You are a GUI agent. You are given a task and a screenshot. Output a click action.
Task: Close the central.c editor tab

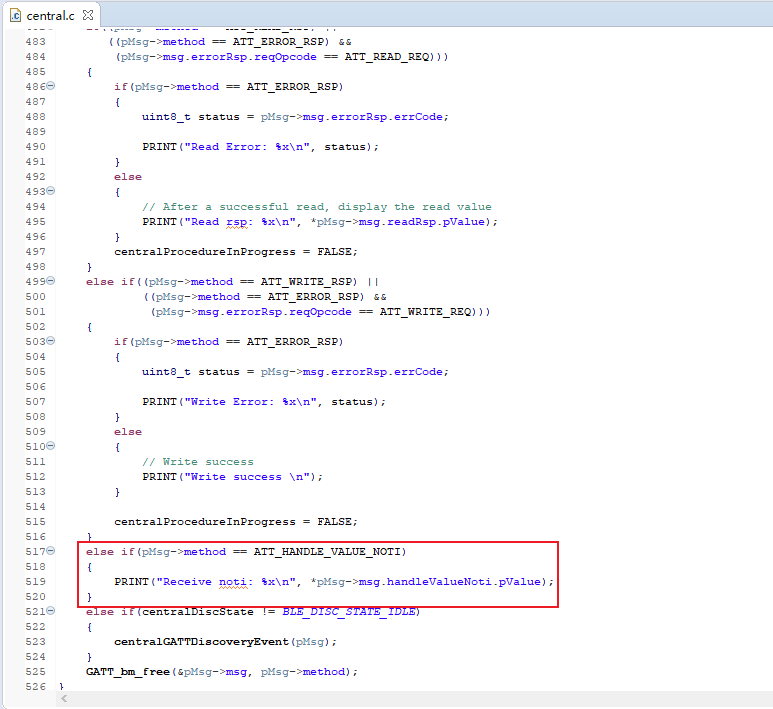[87, 16]
